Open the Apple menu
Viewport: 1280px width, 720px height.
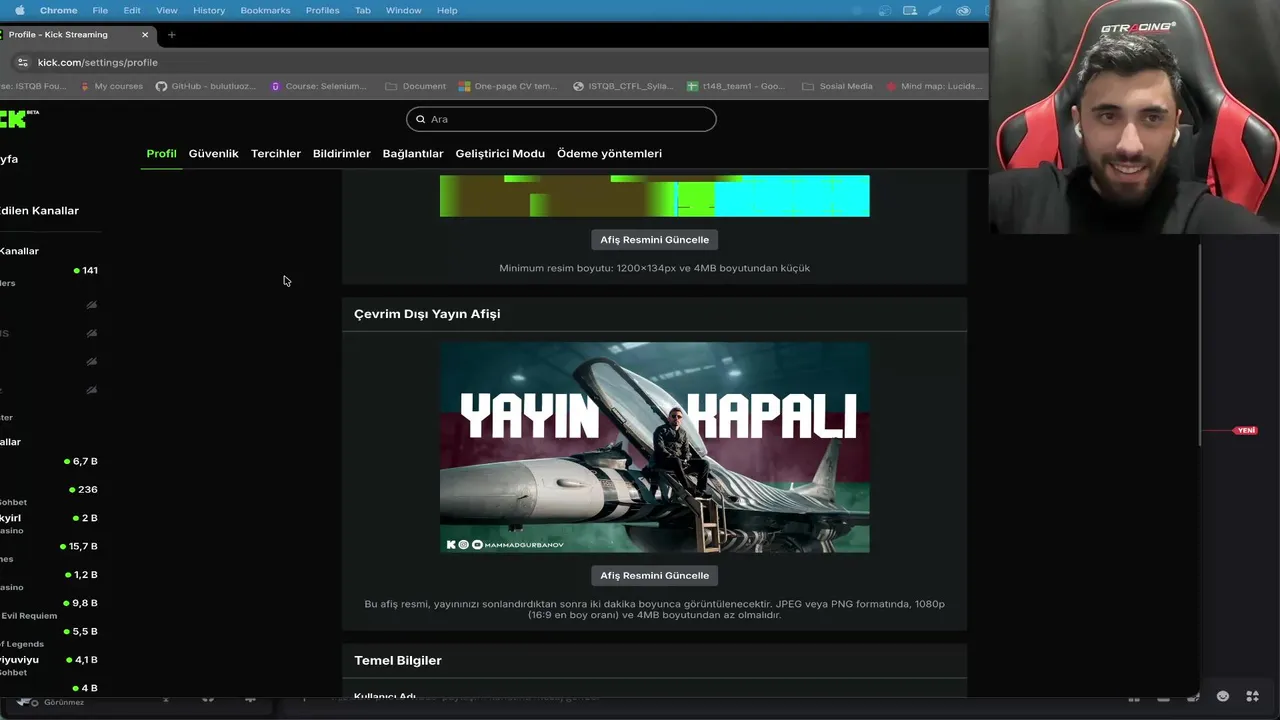tap(19, 10)
